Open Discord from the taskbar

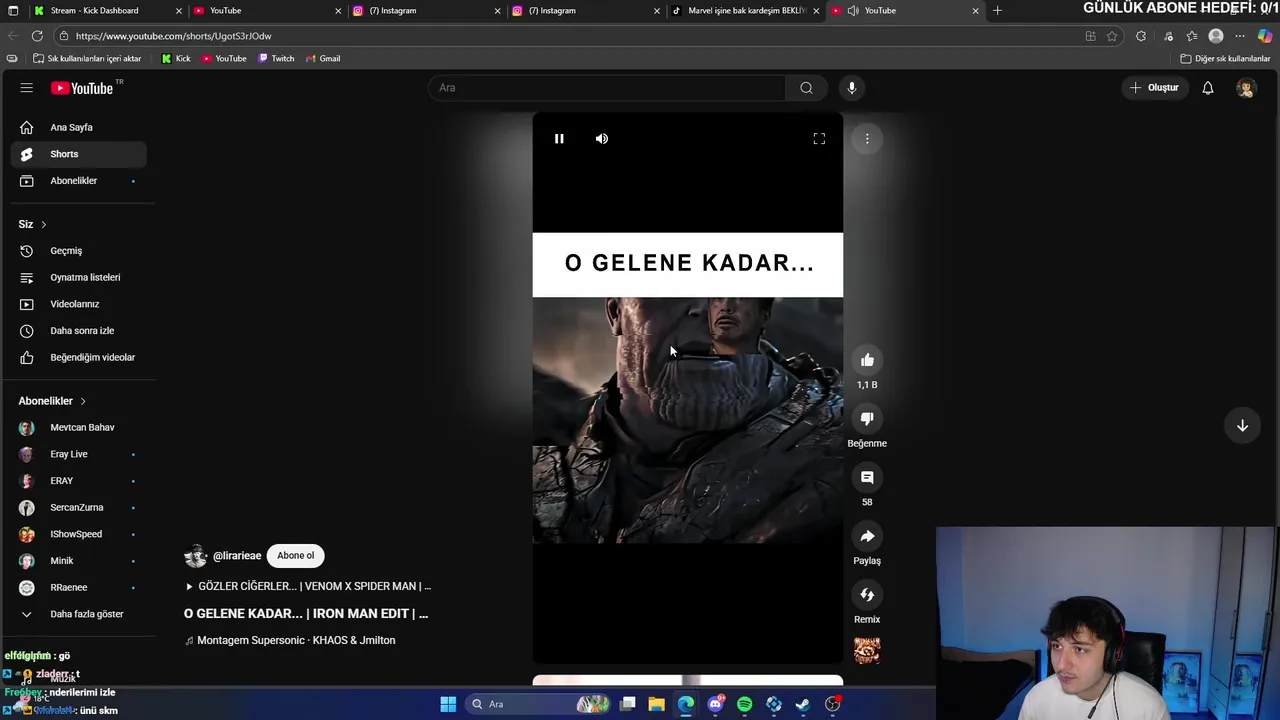coord(715,704)
